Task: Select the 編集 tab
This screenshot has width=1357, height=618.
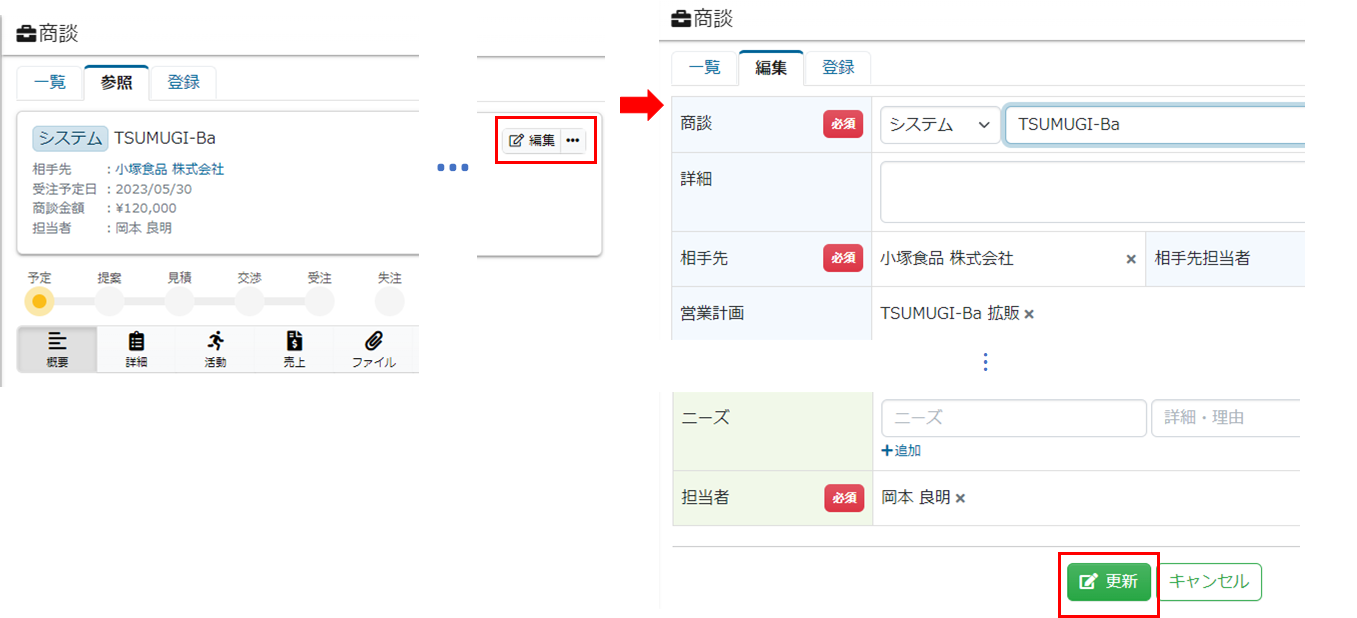Action: point(771,68)
